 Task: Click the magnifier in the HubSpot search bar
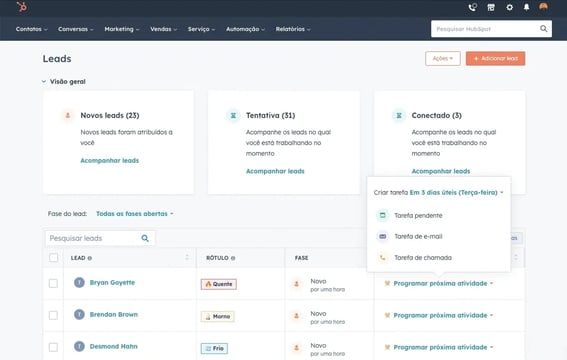click(x=543, y=29)
